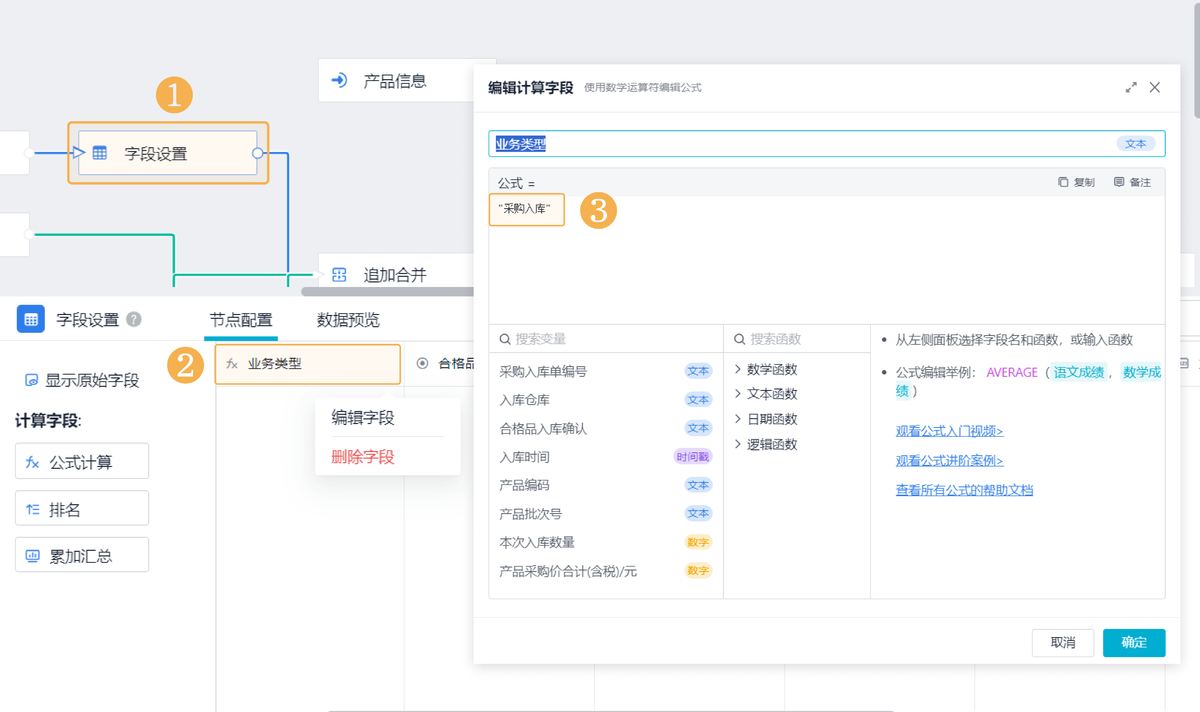Image resolution: width=1200 pixels, height=712 pixels.
Task: Add a ranking calculated field
Action: pyautogui.click(x=82, y=509)
